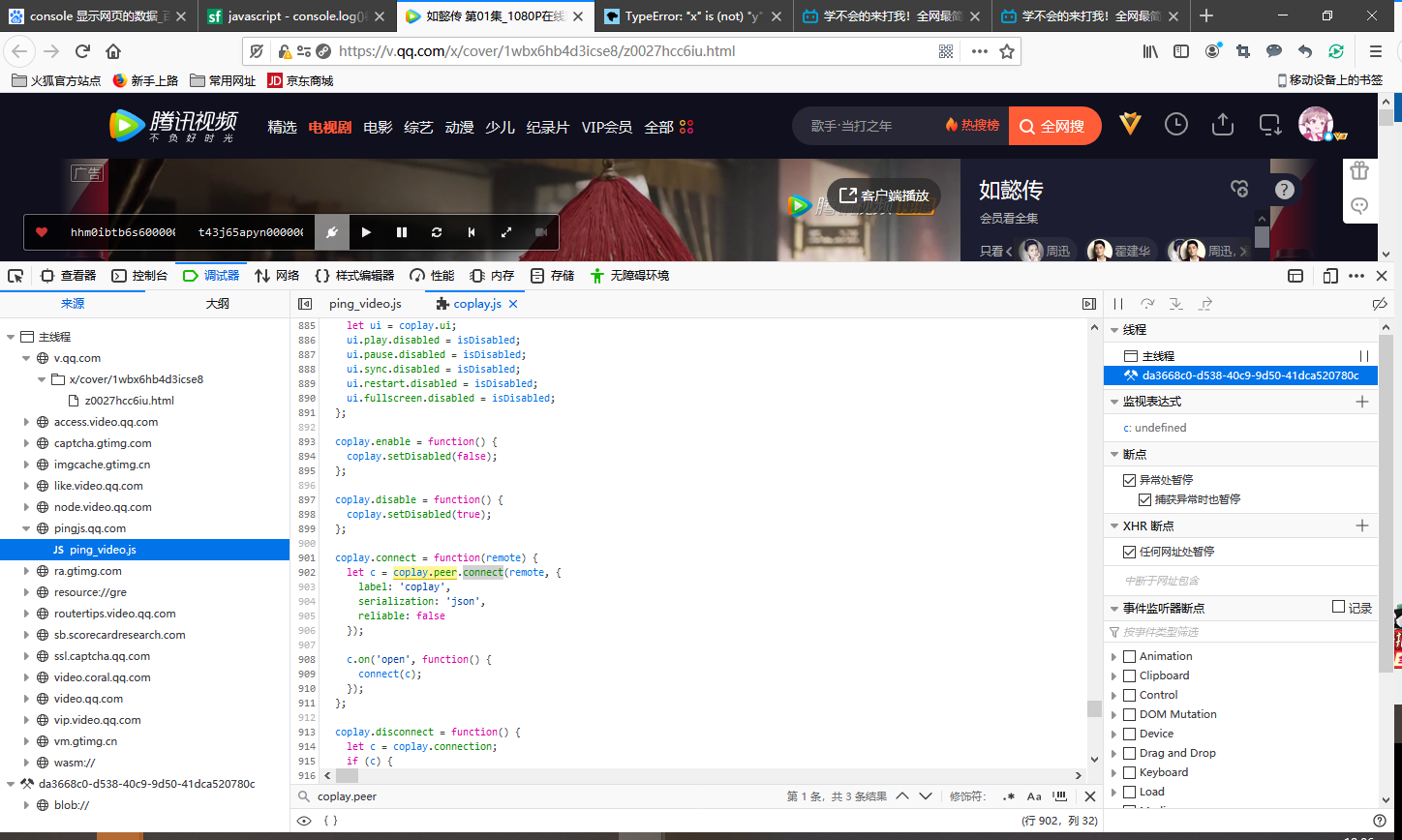The width and height of the screenshot is (1402, 840).
Task: Toggle regex search modifier
Action: 1009,796
